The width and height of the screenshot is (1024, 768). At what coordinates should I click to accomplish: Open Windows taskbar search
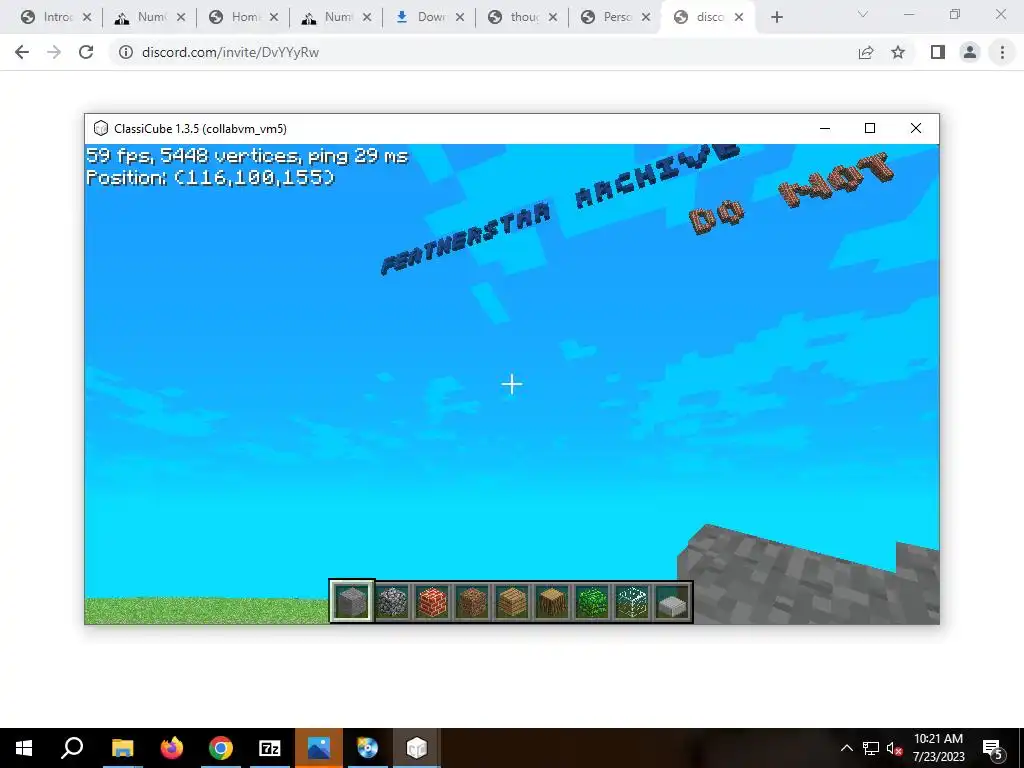coord(72,748)
